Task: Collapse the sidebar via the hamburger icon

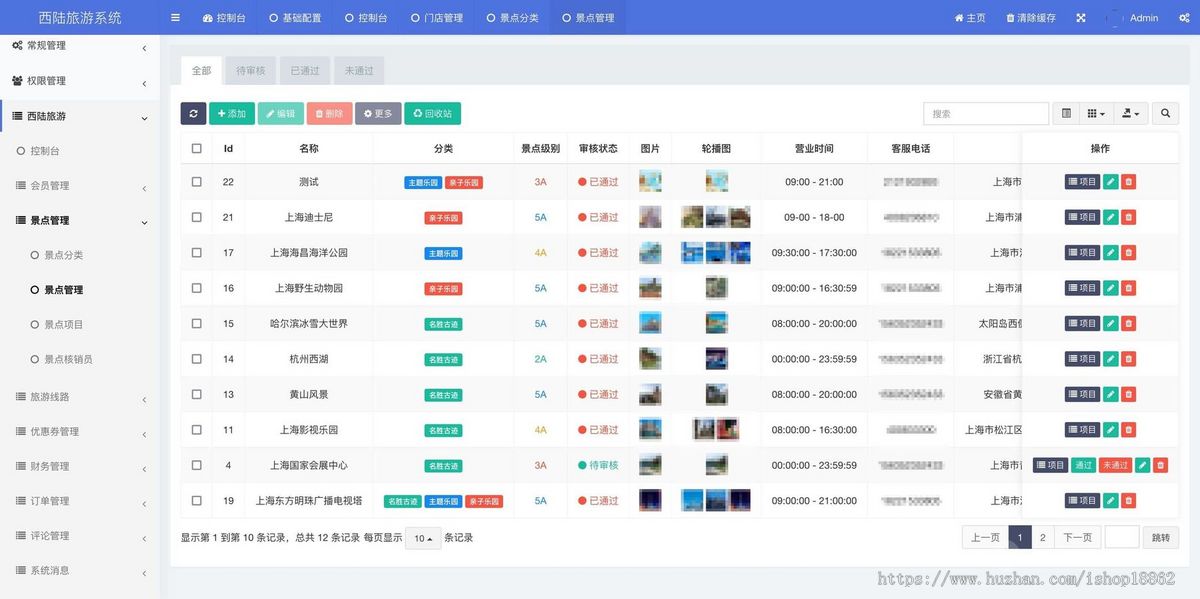Action: [x=175, y=17]
